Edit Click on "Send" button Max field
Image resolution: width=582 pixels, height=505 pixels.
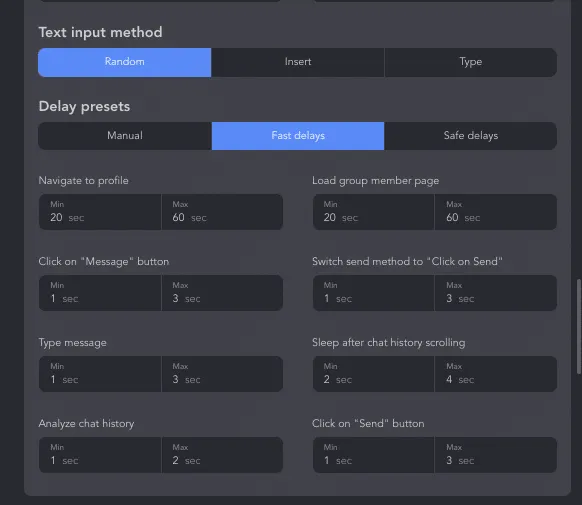pyautogui.click(x=496, y=455)
